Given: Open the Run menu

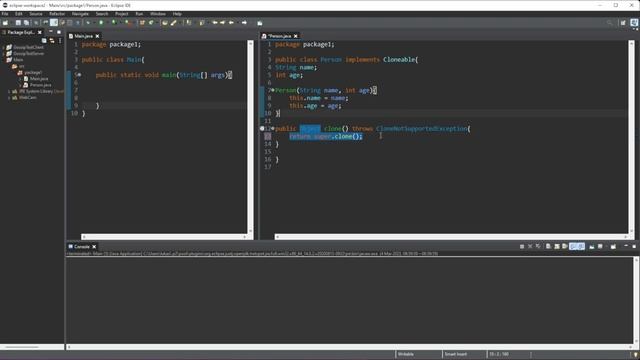Looking at the screenshot, I should tap(139, 14).
